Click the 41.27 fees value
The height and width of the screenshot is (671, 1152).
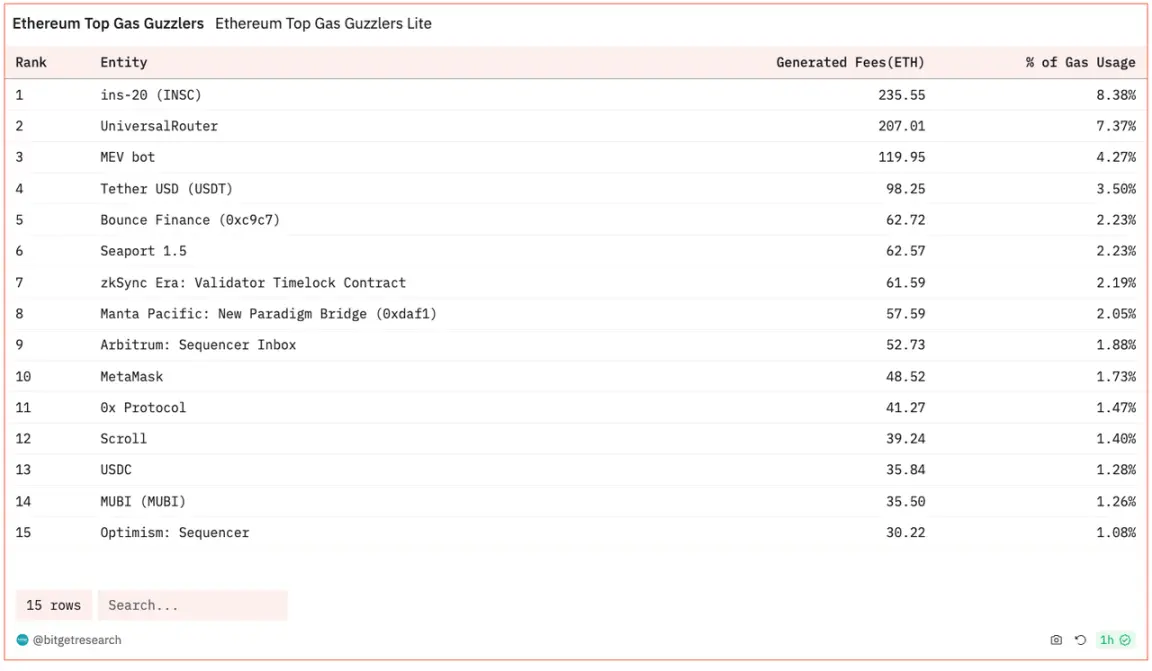click(905, 407)
